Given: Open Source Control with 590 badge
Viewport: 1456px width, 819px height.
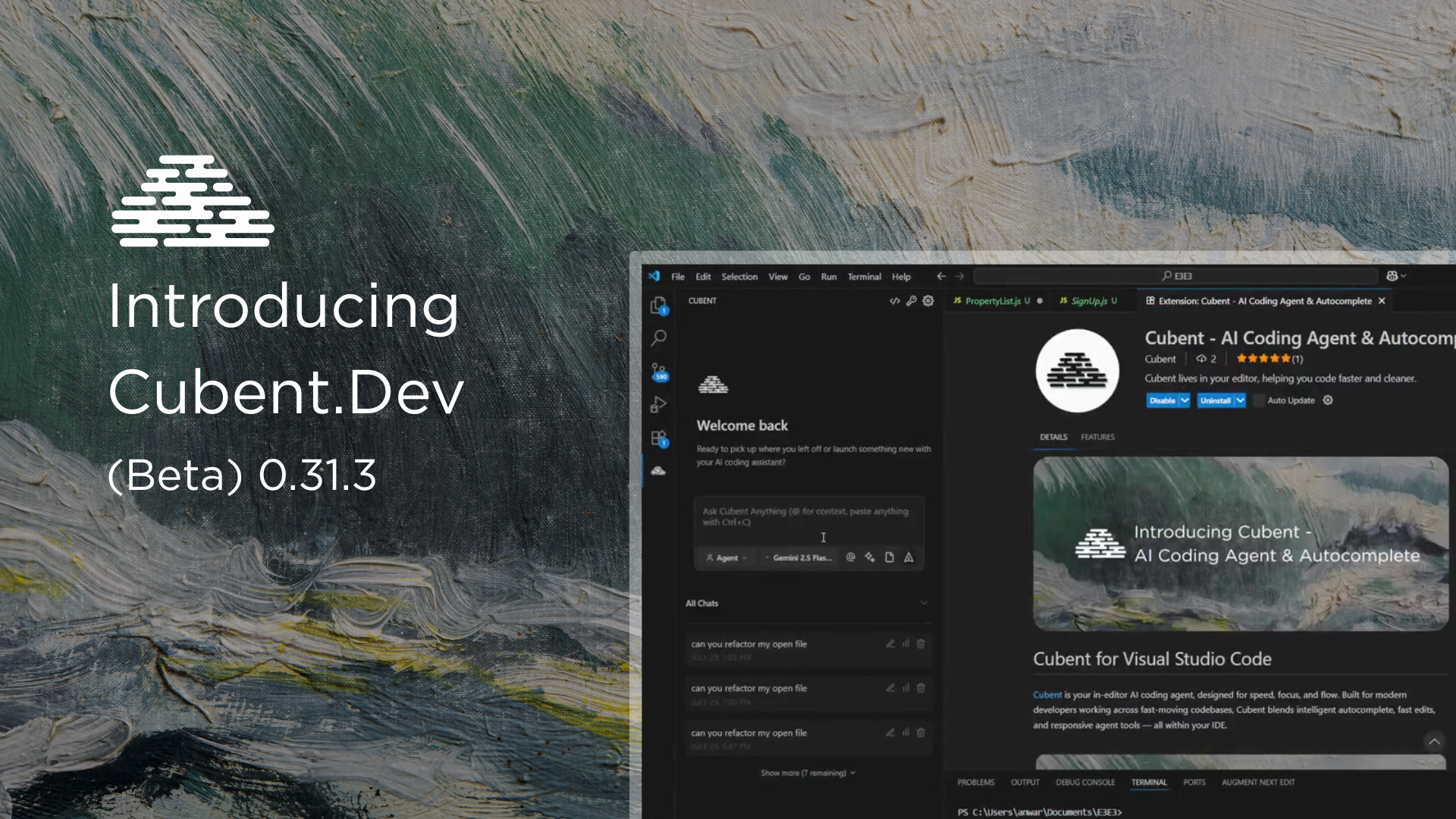Looking at the screenshot, I should point(658,372).
